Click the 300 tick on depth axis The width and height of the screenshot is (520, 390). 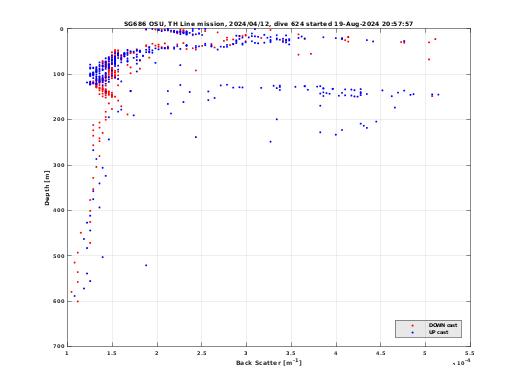(59, 165)
